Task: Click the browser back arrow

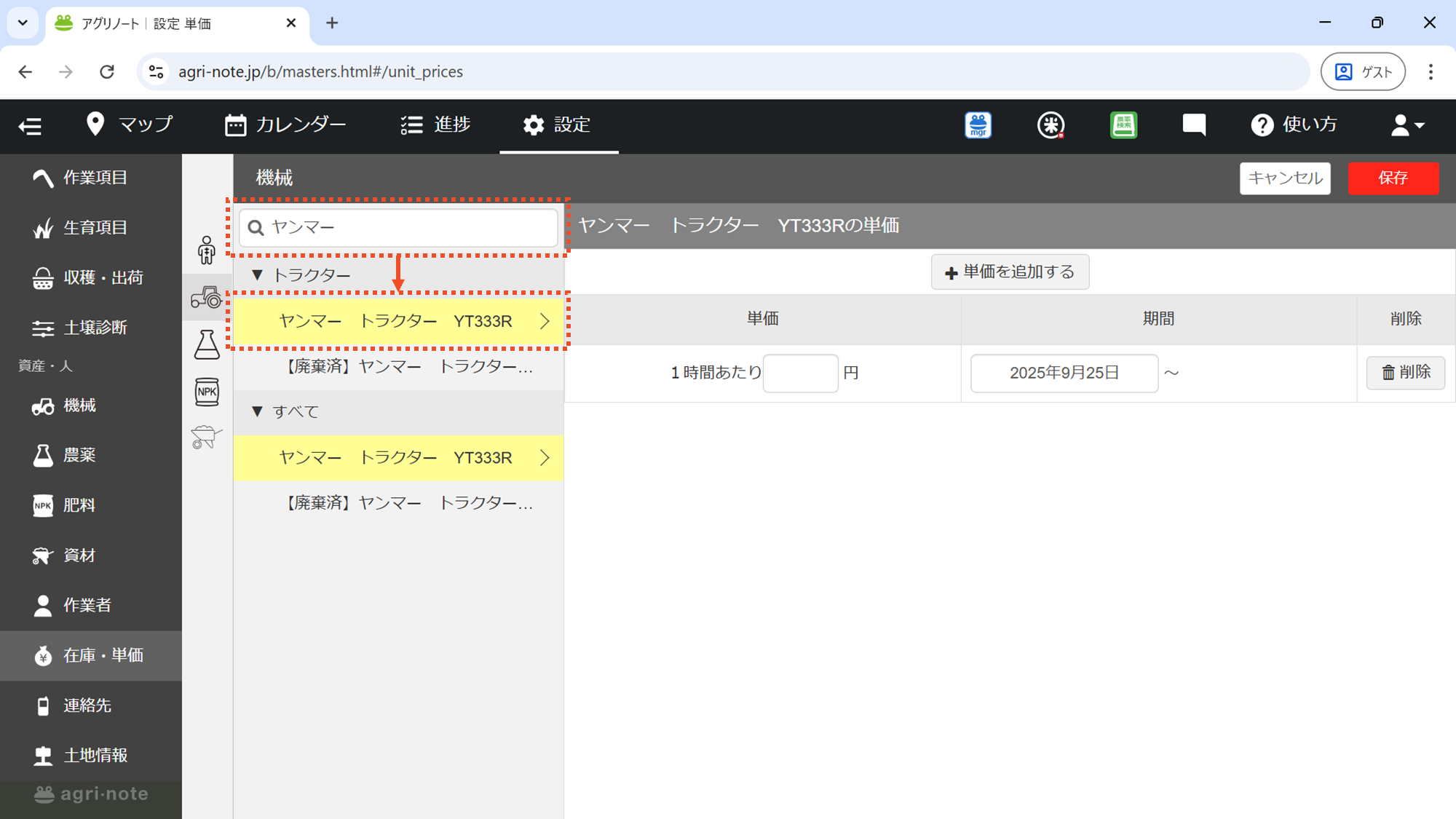Action: [x=25, y=71]
